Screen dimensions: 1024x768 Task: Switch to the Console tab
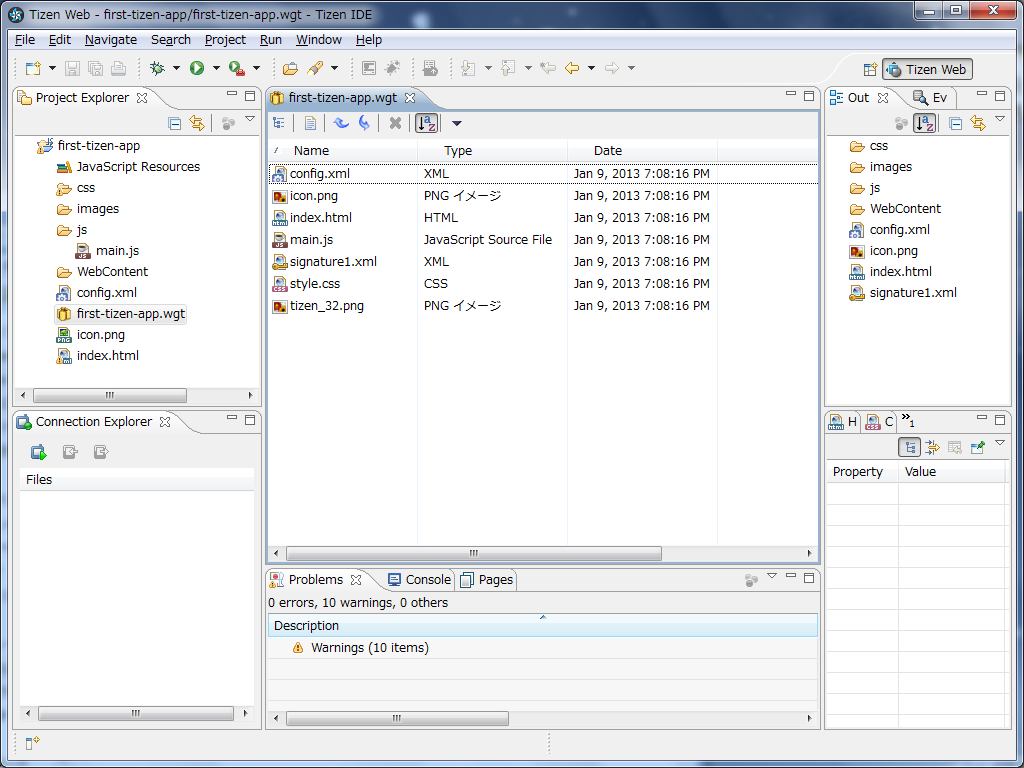pos(419,580)
